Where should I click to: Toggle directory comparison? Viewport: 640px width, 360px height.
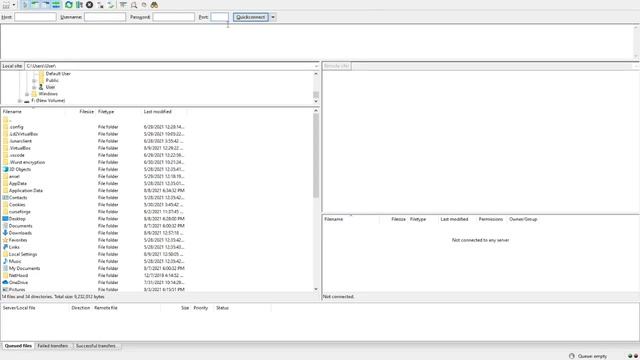click(x=133, y=5)
